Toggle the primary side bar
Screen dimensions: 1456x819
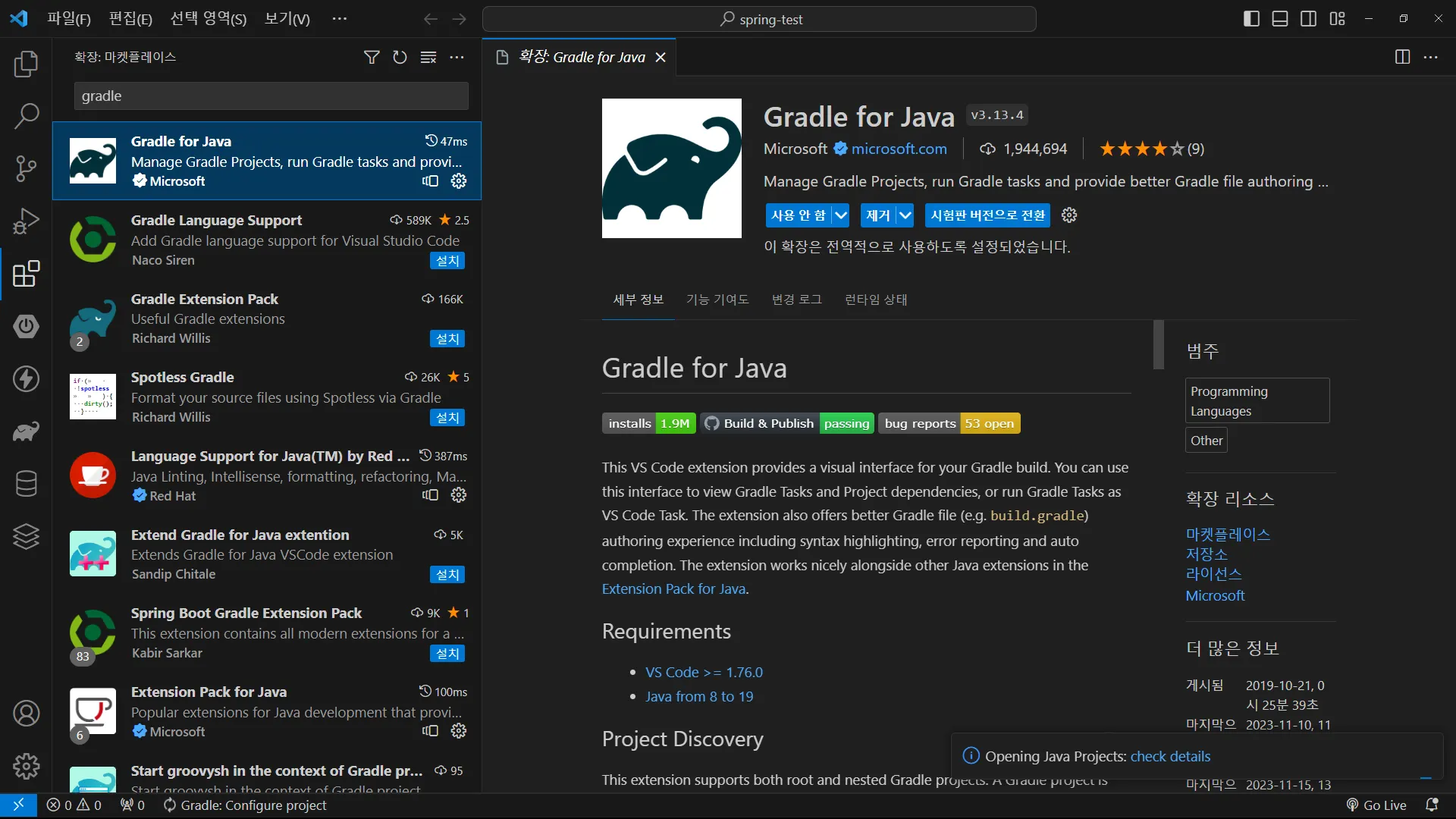[x=1251, y=19]
